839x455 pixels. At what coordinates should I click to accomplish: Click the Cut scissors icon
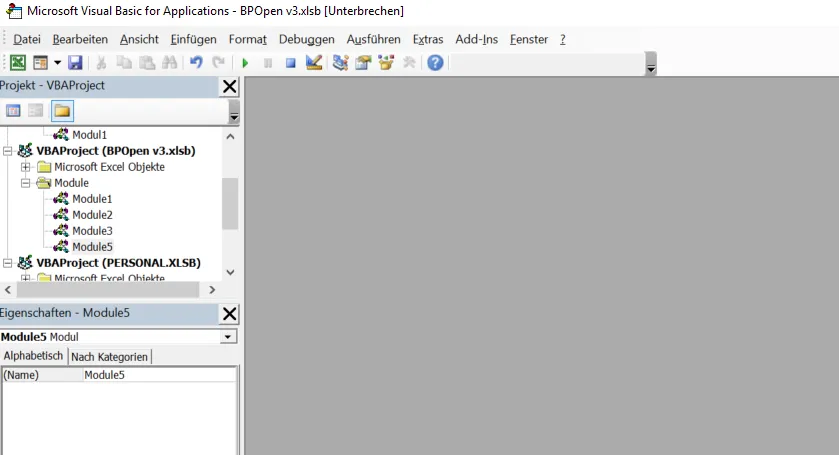pos(101,63)
